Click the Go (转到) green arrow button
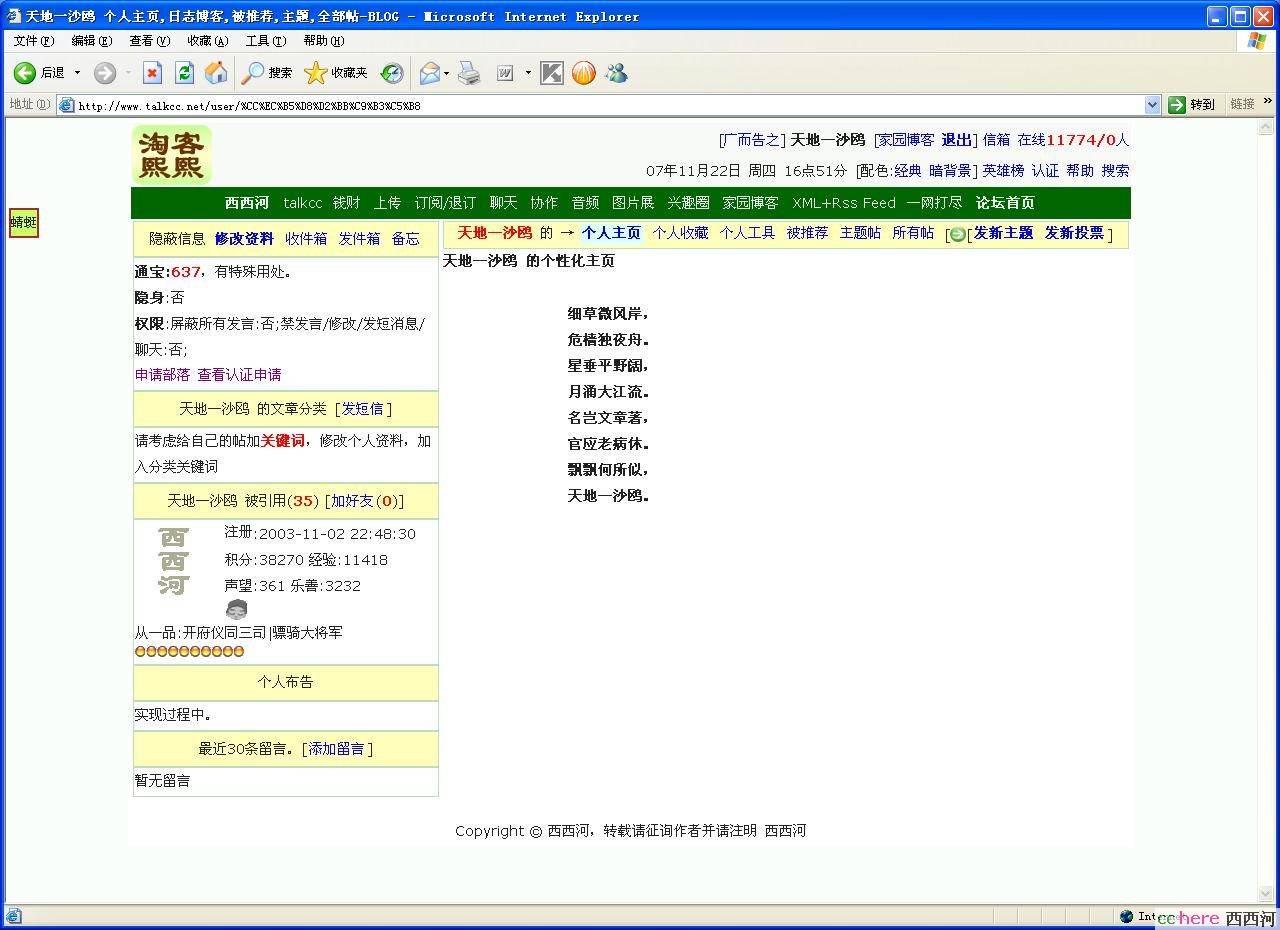Screen dimensions: 1280x930 [x=1192, y=104]
